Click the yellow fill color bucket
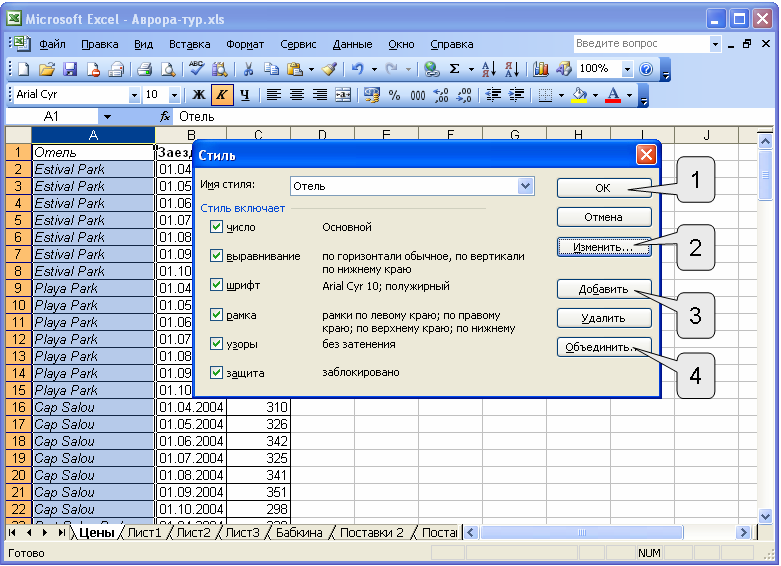Viewport: 781px width, 566px height. [x=579, y=95]
